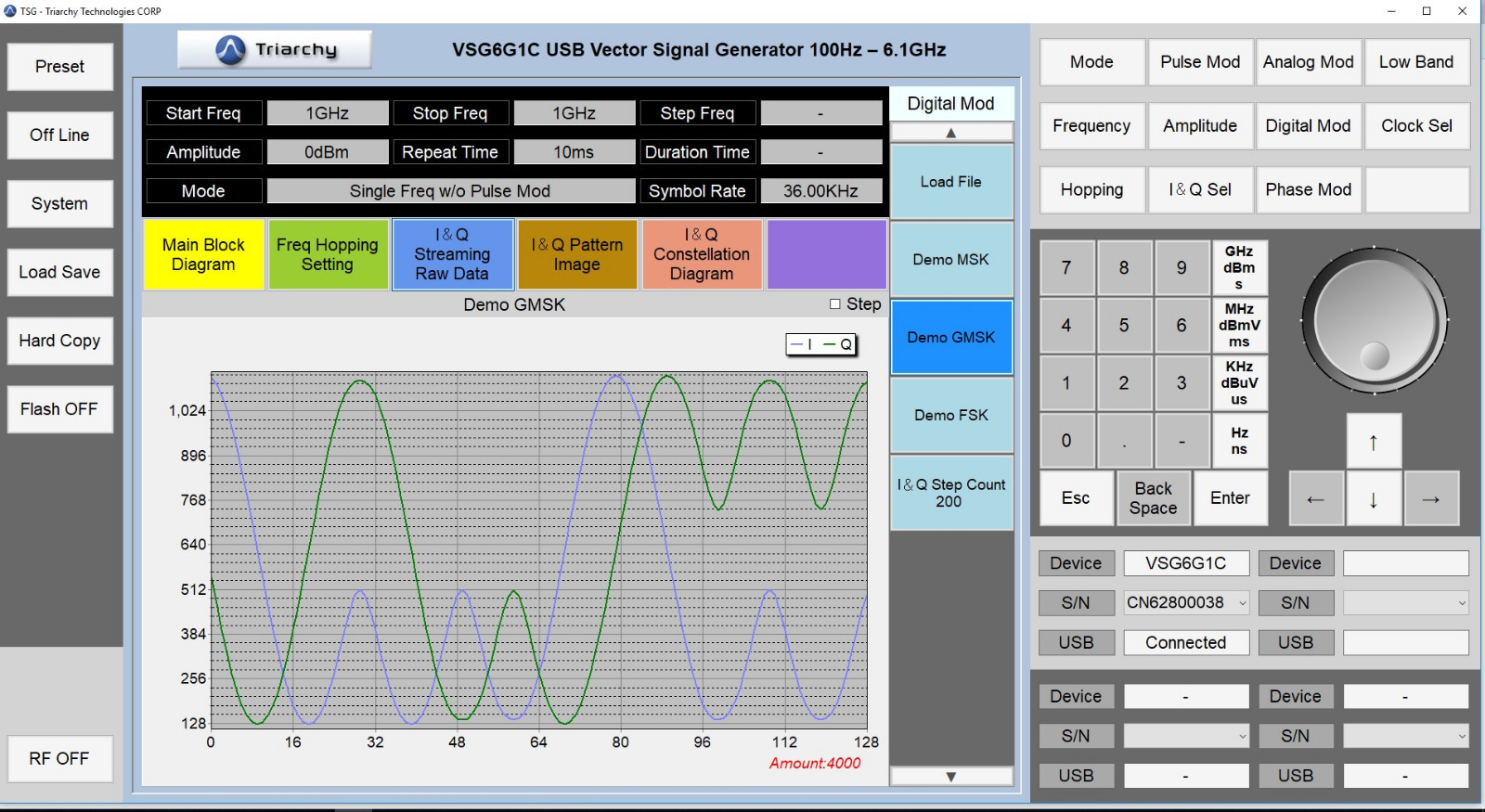Click the KHz dBuV us unit key
1485x812 pixels.
click(1240, 383)
